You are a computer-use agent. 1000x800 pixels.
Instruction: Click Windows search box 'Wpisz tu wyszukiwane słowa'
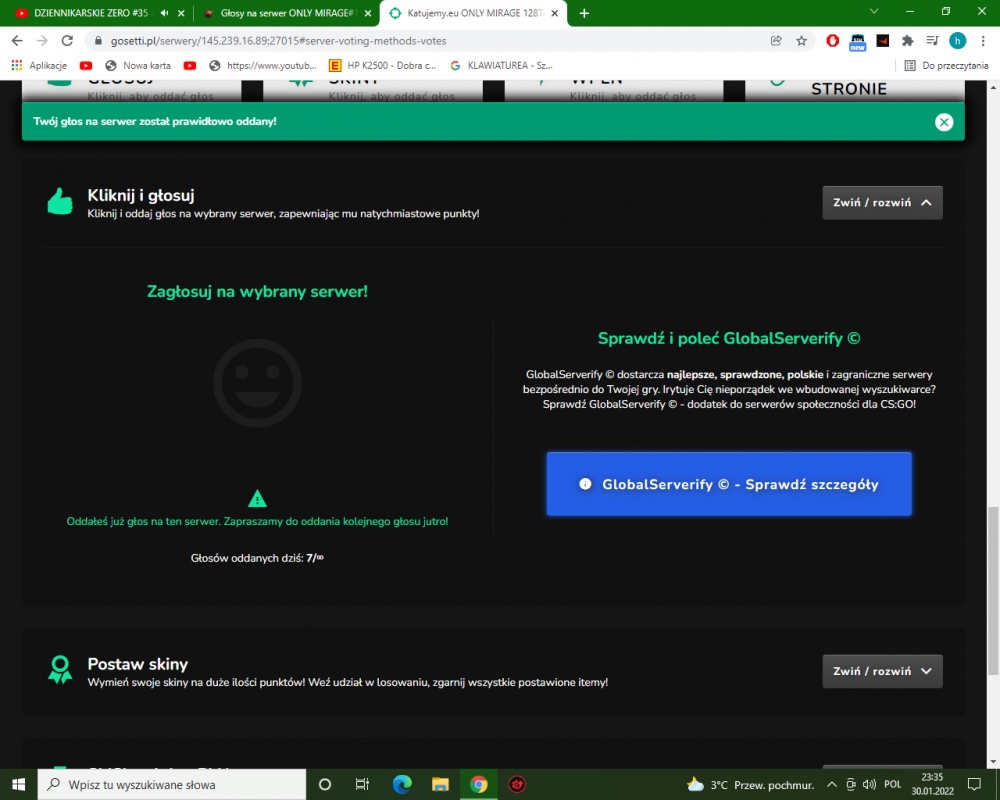pyautogui.click(x=172, y=784)
